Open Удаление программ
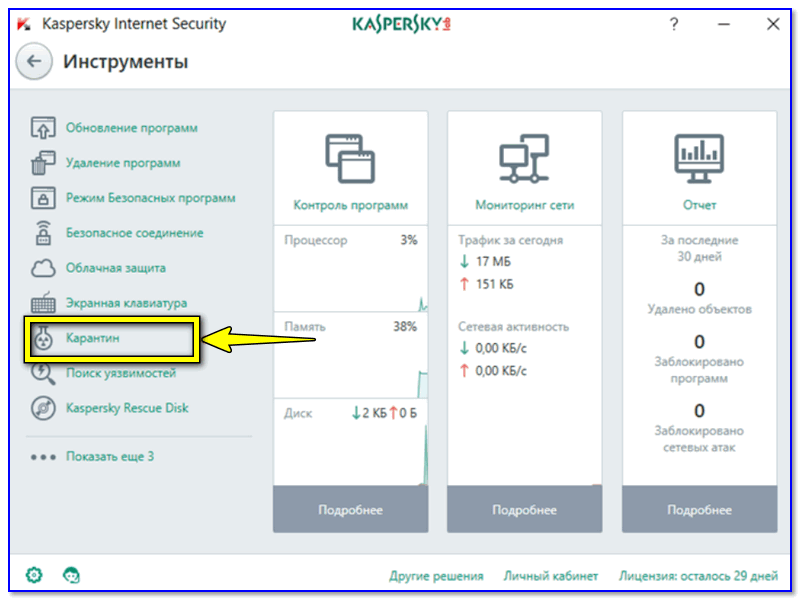 pyautogui.click(x=123, y=163)
